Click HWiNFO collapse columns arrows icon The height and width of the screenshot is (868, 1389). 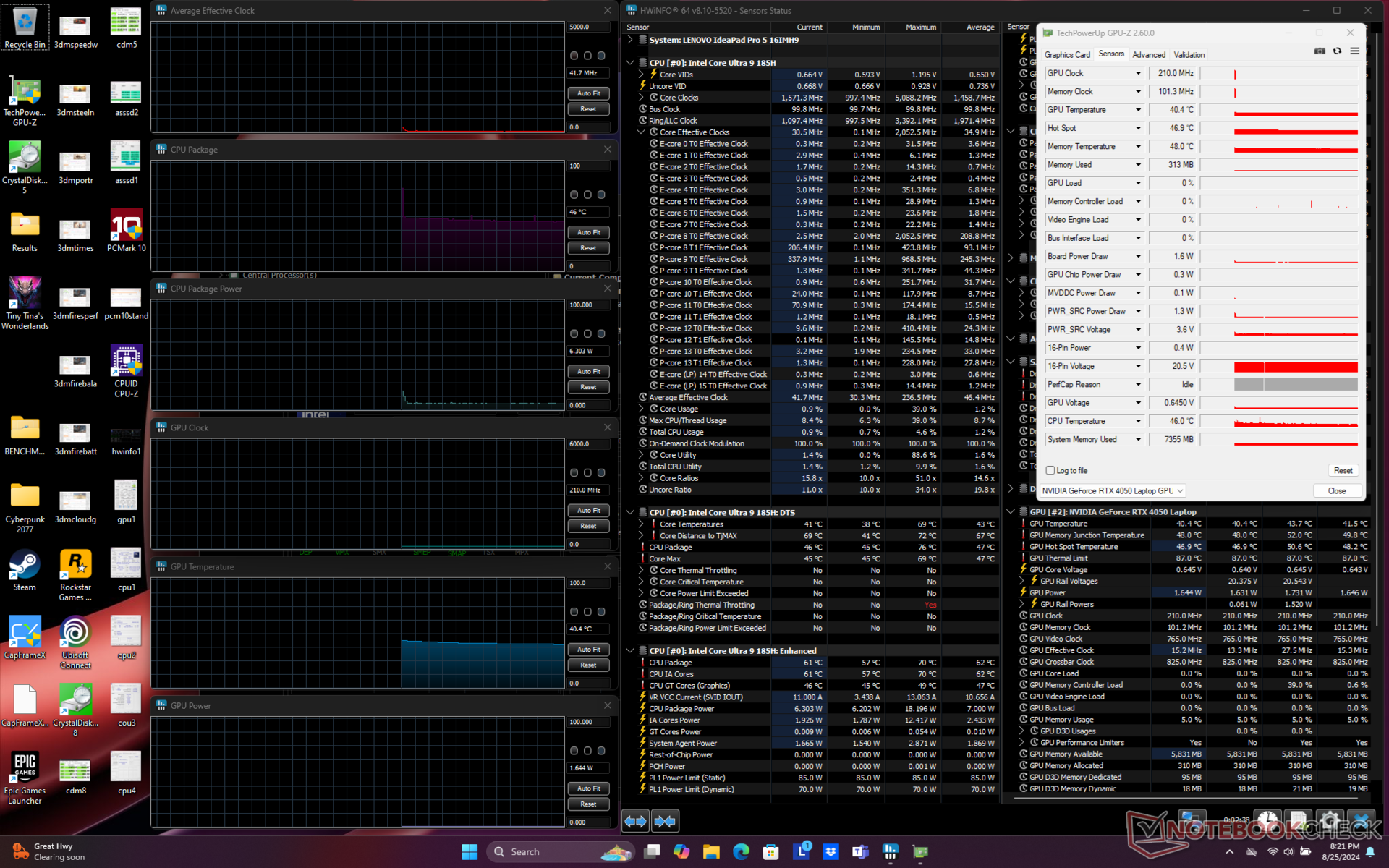665,821
